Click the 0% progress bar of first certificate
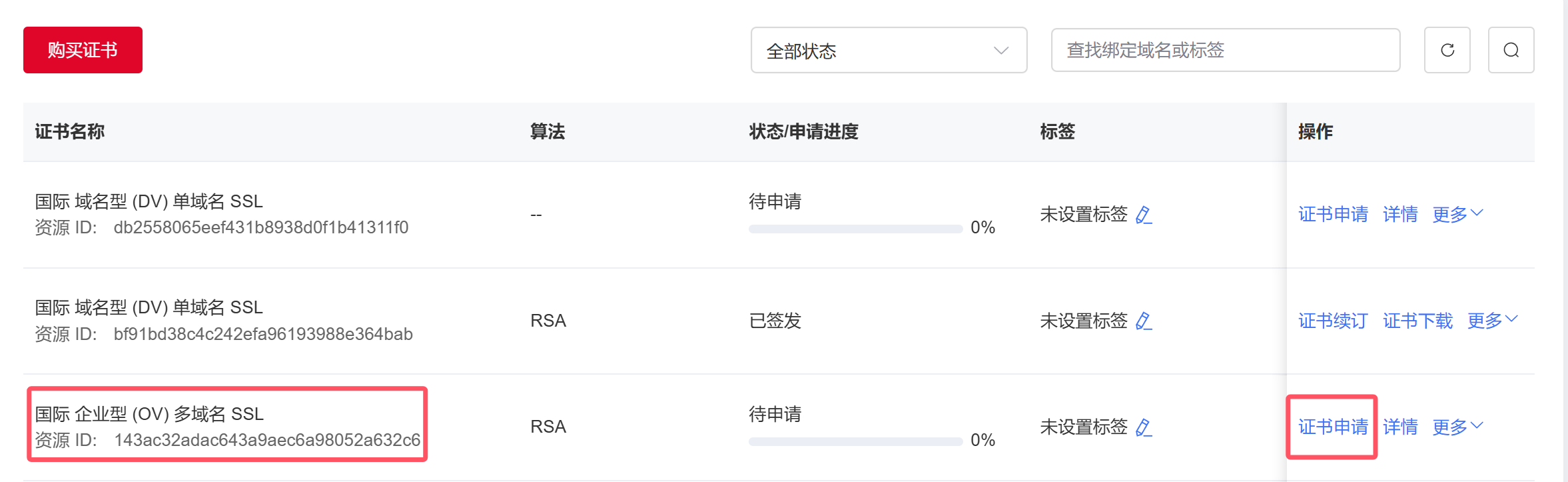 855,229
